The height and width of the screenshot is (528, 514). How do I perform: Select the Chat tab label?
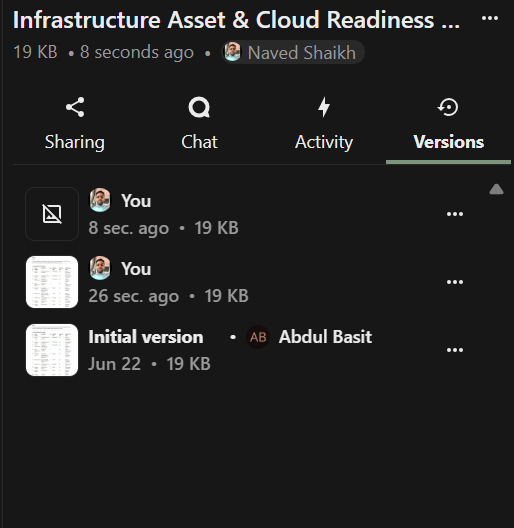[x=199, y=142]
